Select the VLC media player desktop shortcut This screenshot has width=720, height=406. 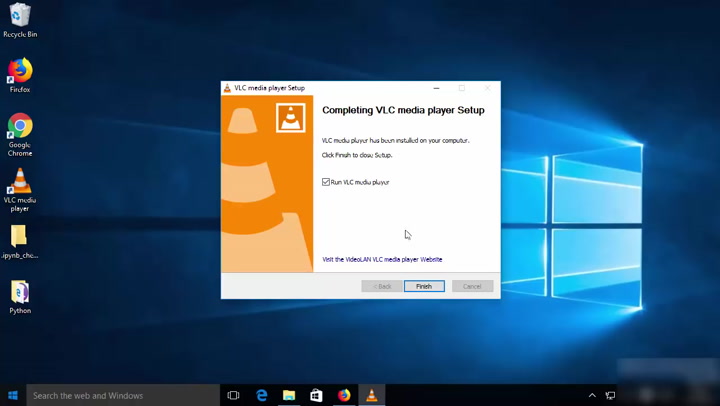point(20,183)
